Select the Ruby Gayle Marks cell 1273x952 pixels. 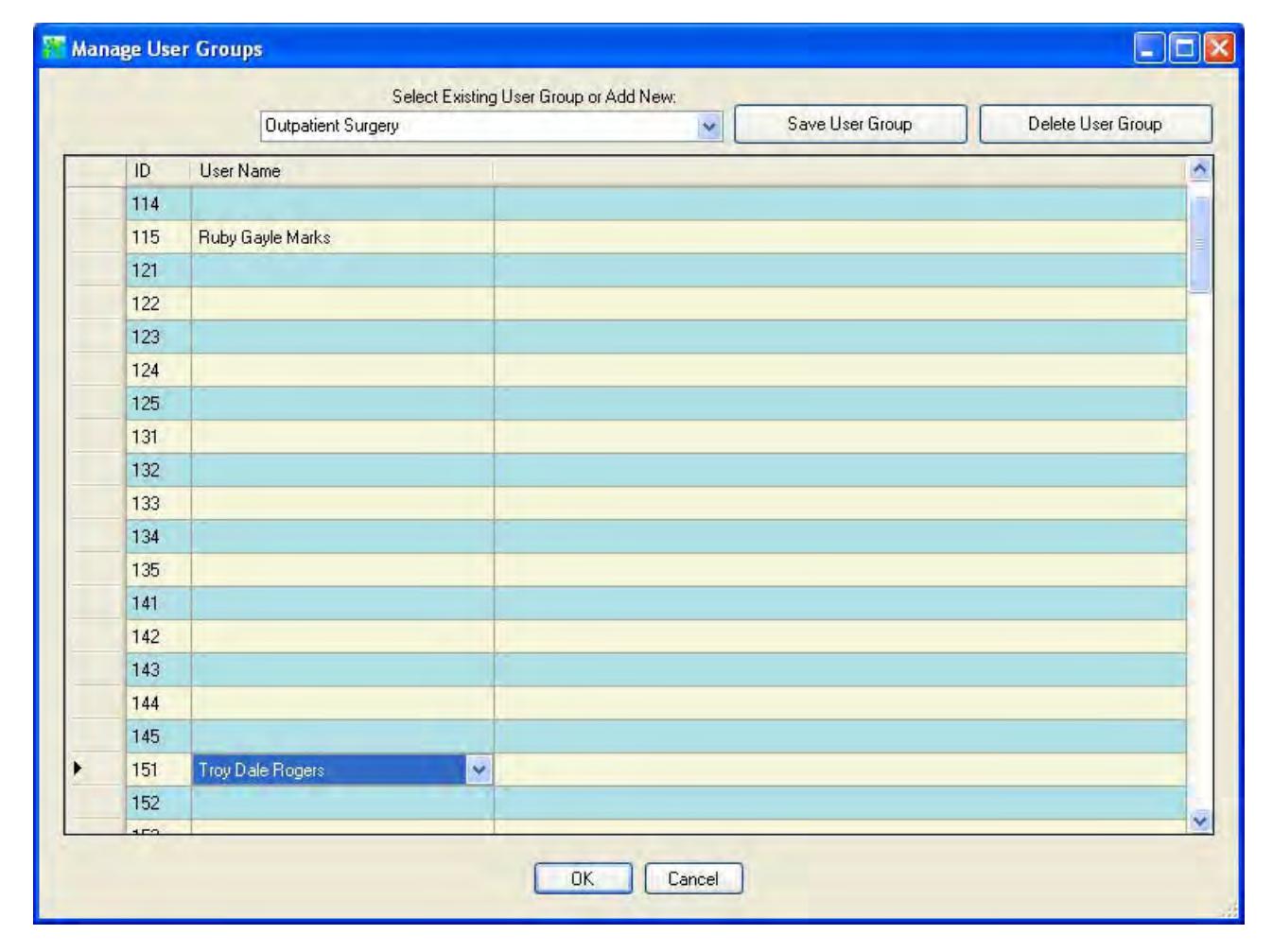(x=342, y=237)
